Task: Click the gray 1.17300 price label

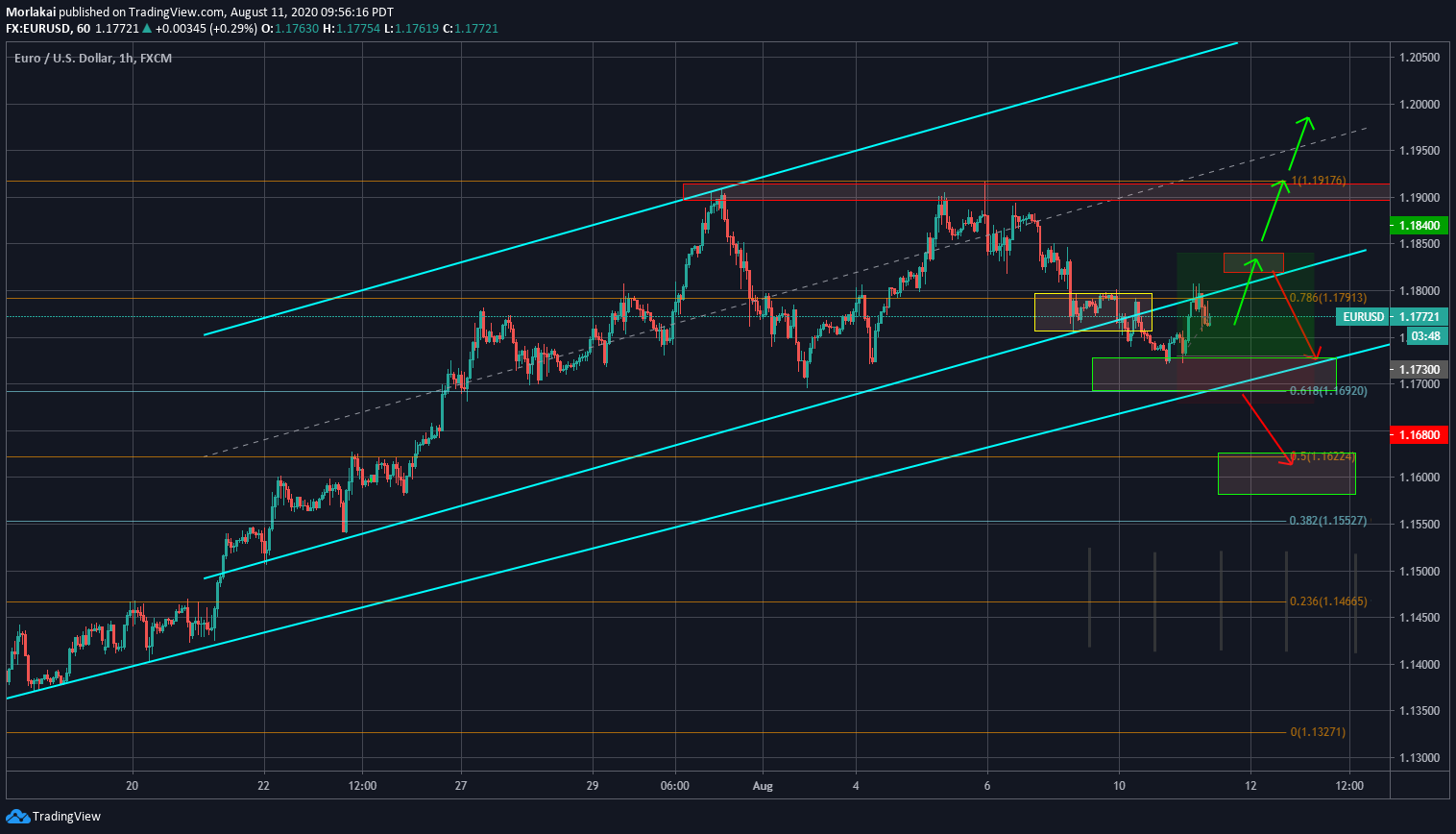Action: click(x=1419, y=370)
